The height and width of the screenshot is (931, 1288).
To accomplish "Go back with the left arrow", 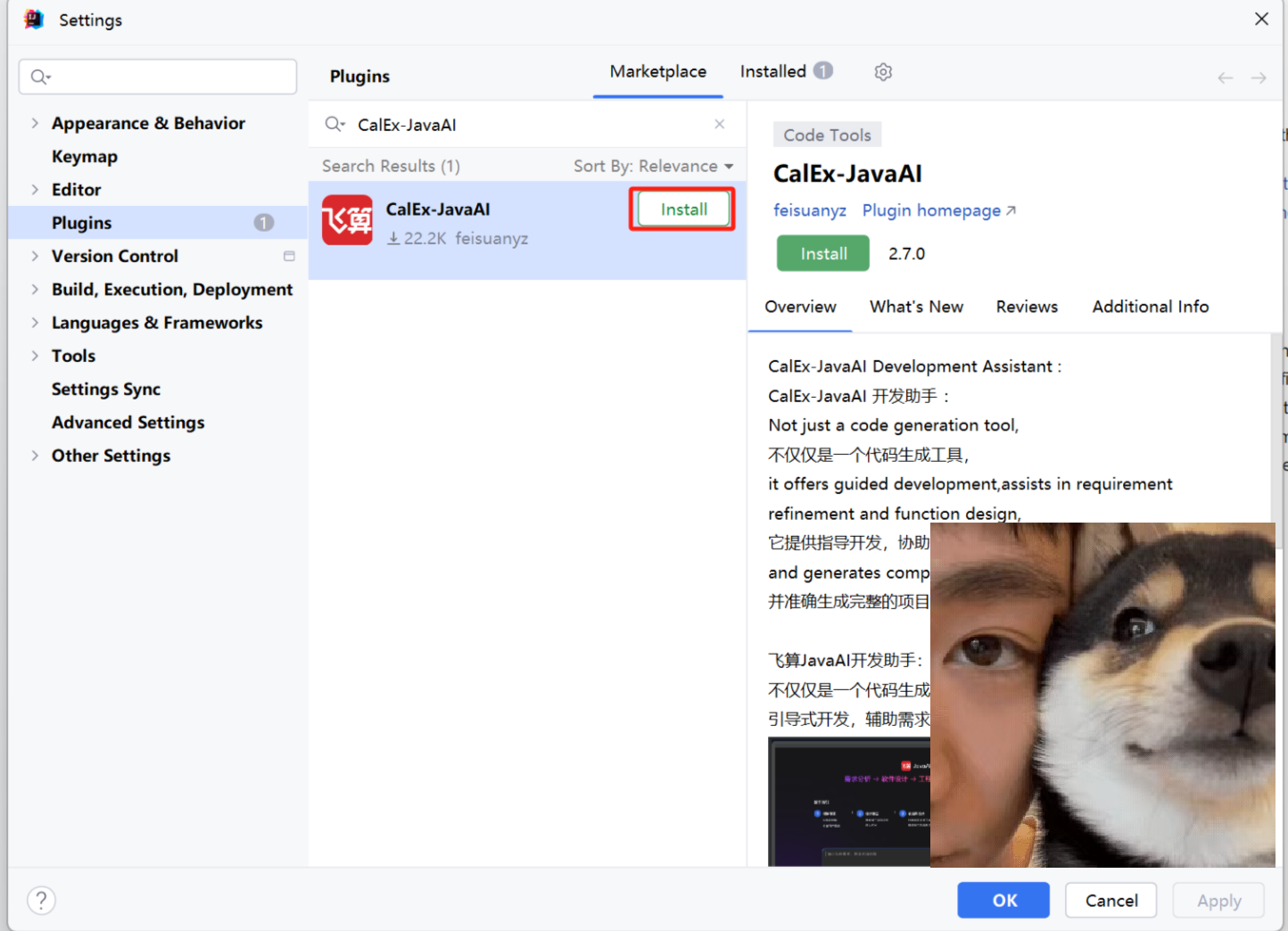I will [1226, 78].
